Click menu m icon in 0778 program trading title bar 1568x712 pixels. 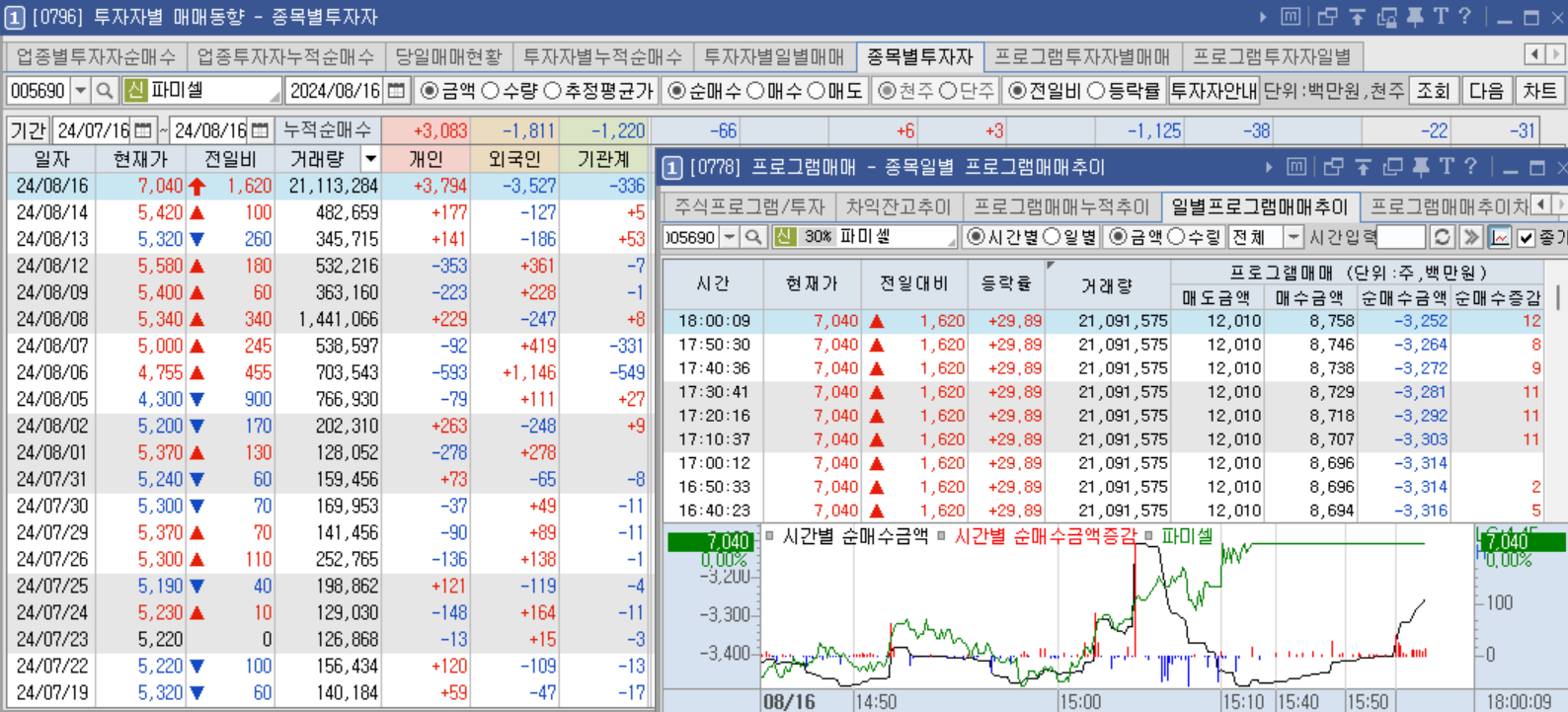1297,167
